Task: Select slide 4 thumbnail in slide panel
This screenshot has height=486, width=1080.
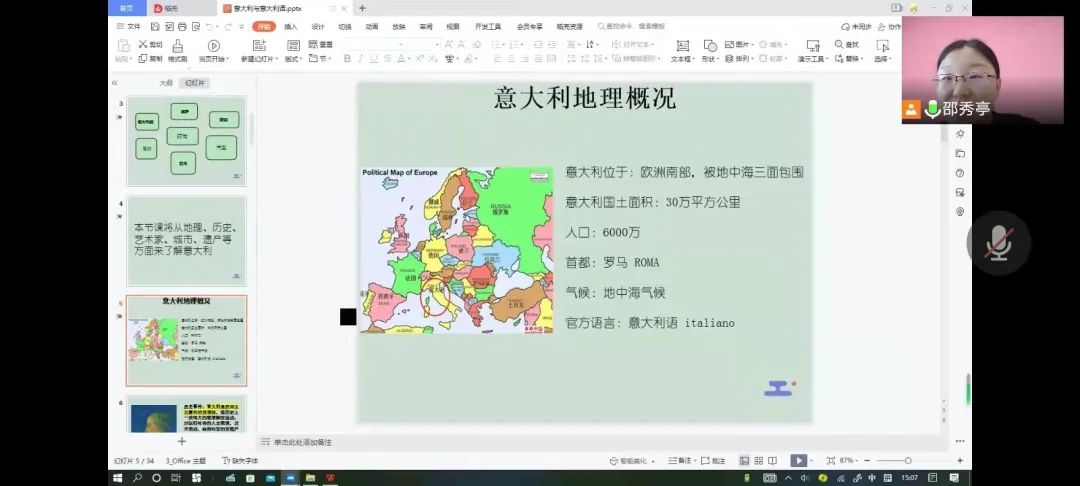Action: click(186, 240)
